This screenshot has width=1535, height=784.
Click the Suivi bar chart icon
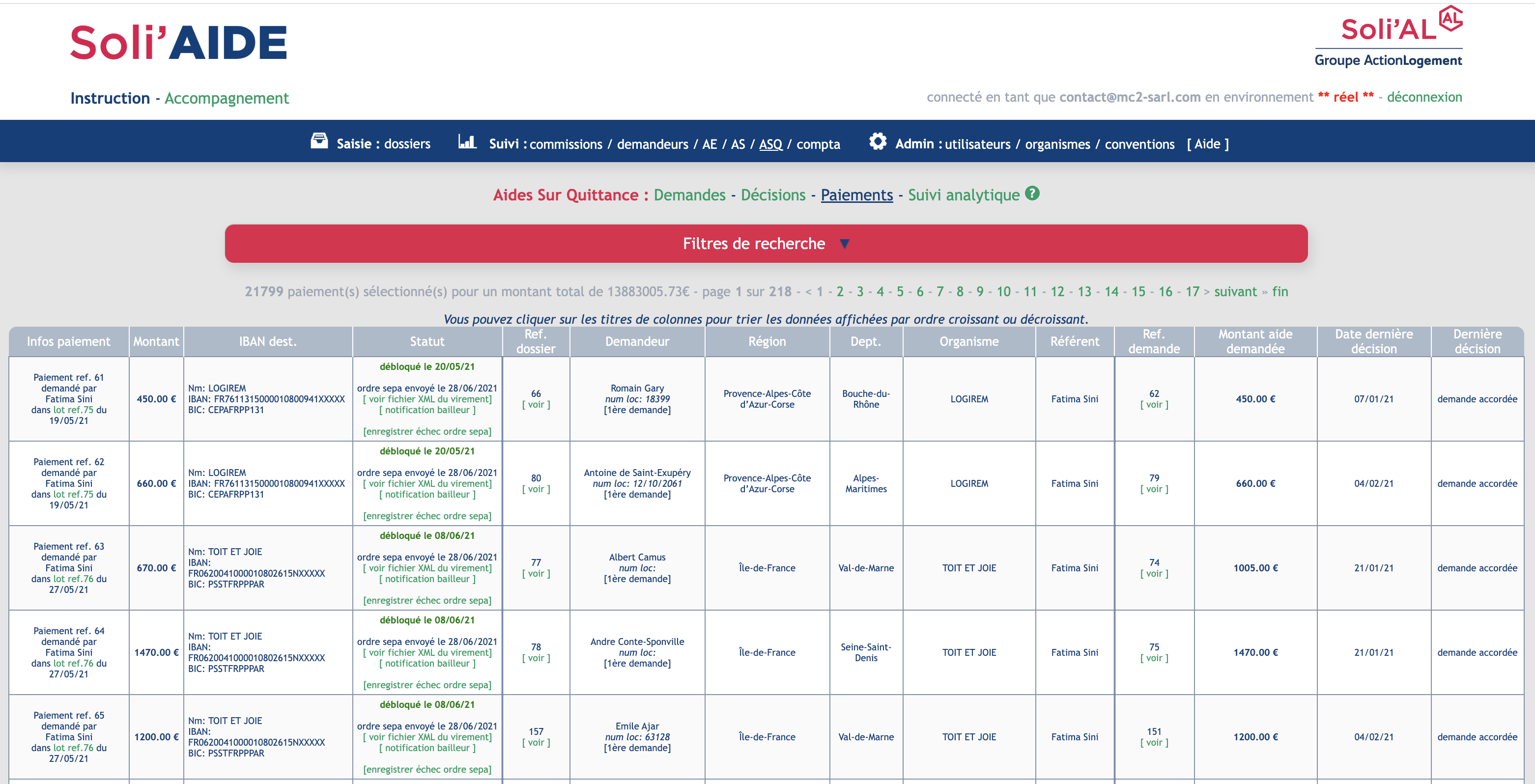pyautogui.click(x=467, y=141)
